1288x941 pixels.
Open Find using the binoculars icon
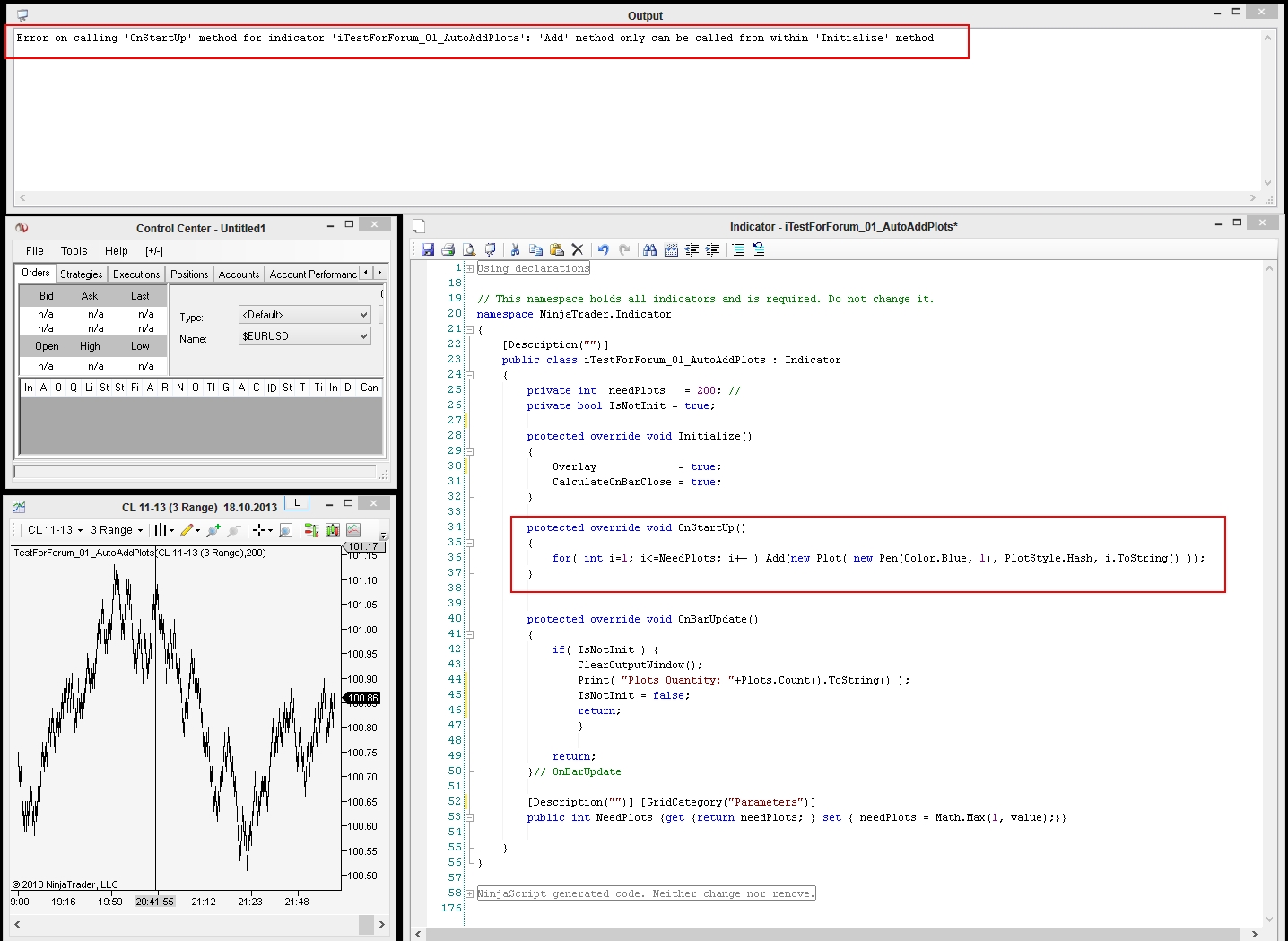649,250
